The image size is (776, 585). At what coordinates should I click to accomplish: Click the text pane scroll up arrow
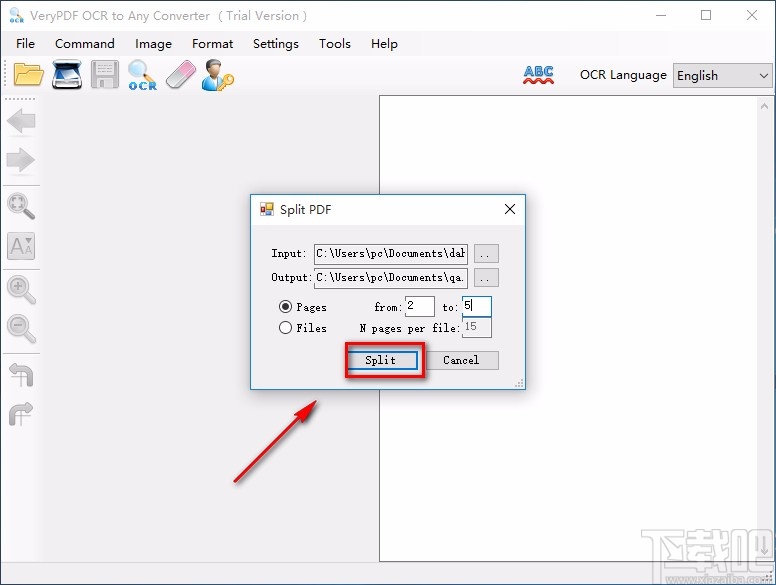[764, 106]
